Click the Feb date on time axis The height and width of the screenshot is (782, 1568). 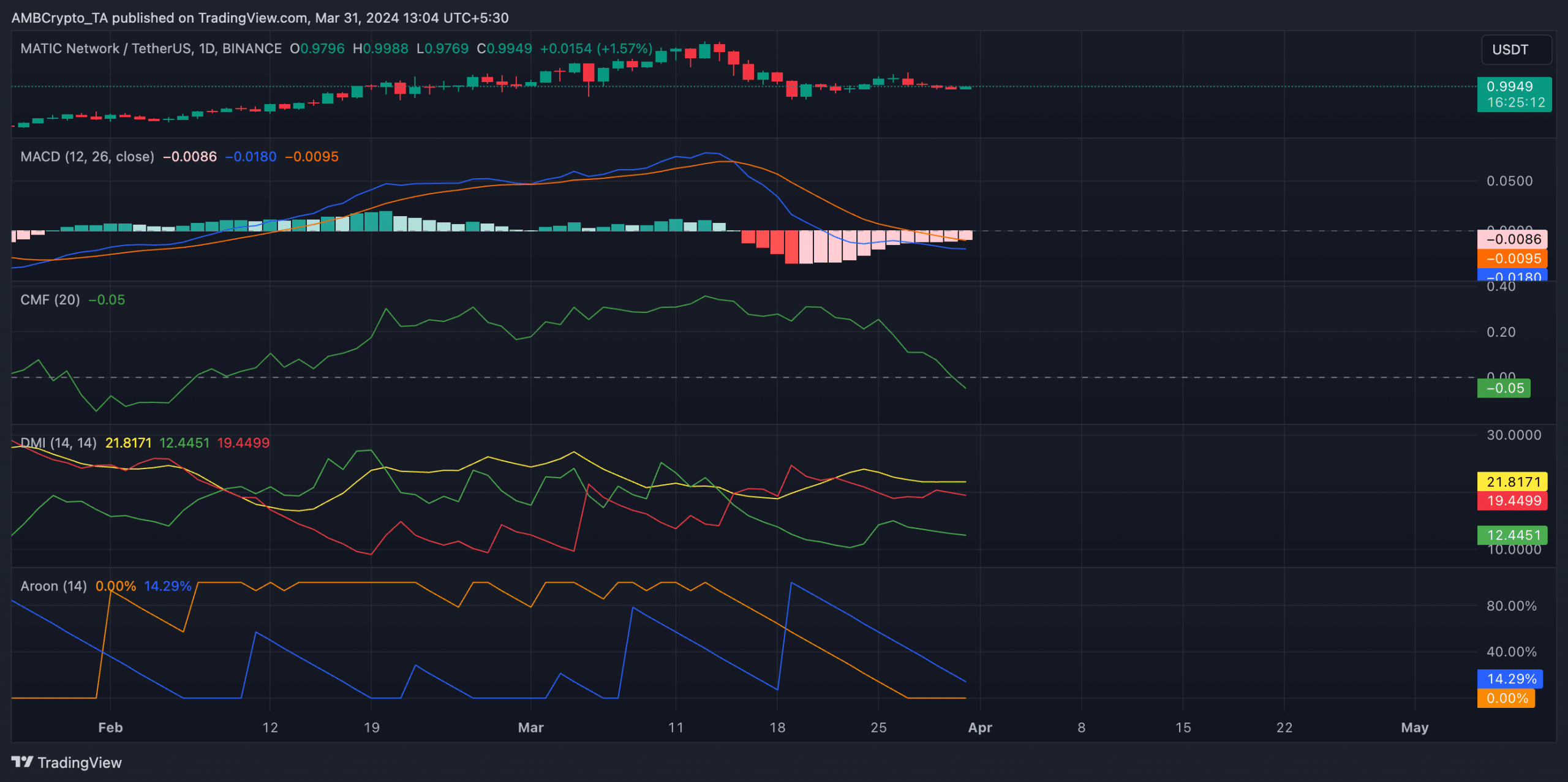110,727
